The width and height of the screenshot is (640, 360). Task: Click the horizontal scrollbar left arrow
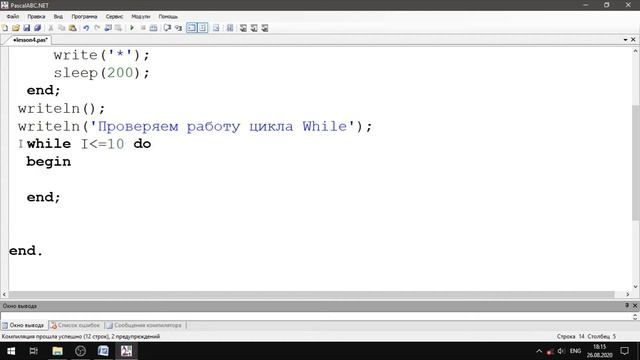point(4,294)
